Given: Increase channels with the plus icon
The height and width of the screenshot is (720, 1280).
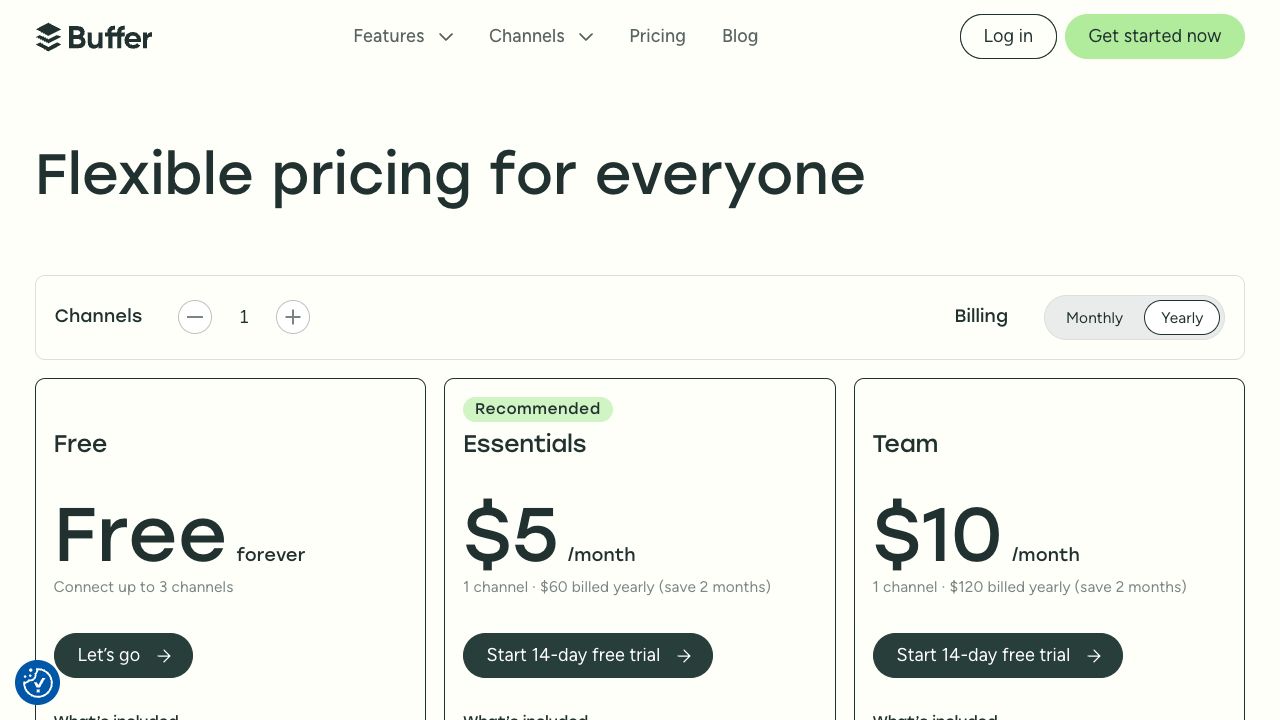Looking at the screenshot, I should pyautogui.click(x=293, y=317).
